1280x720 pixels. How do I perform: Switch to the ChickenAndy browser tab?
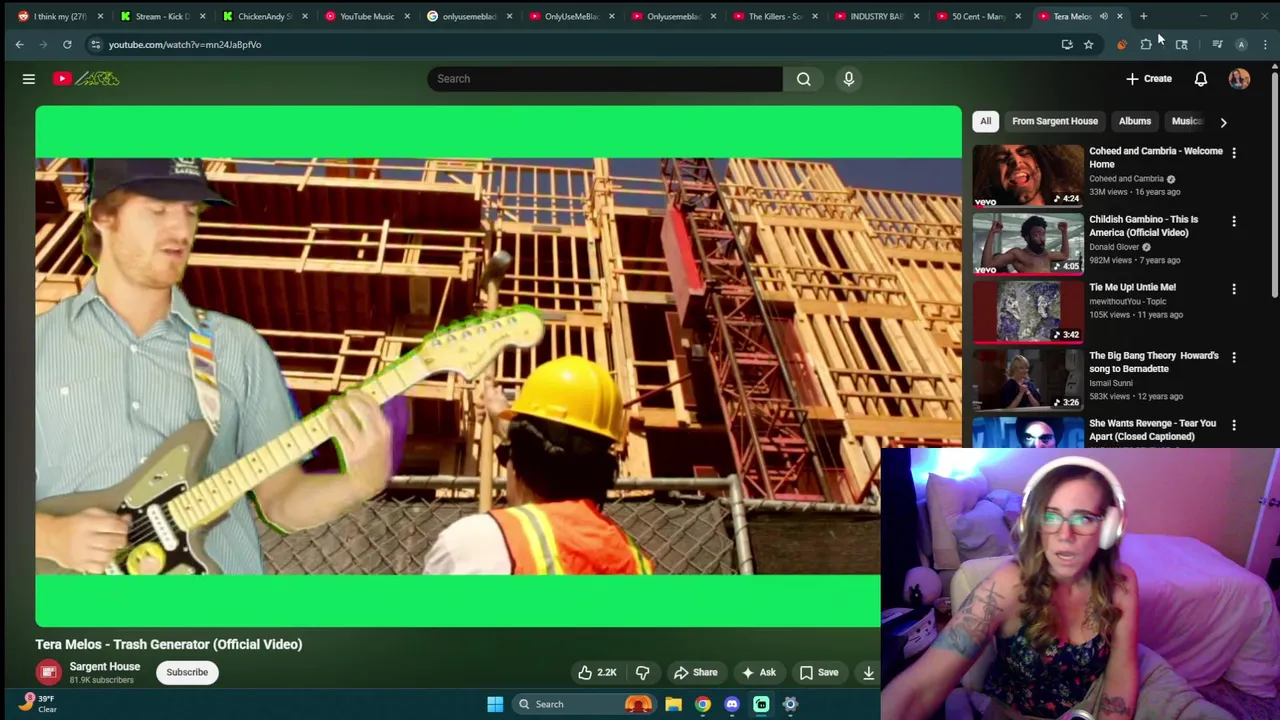[266, 16]
